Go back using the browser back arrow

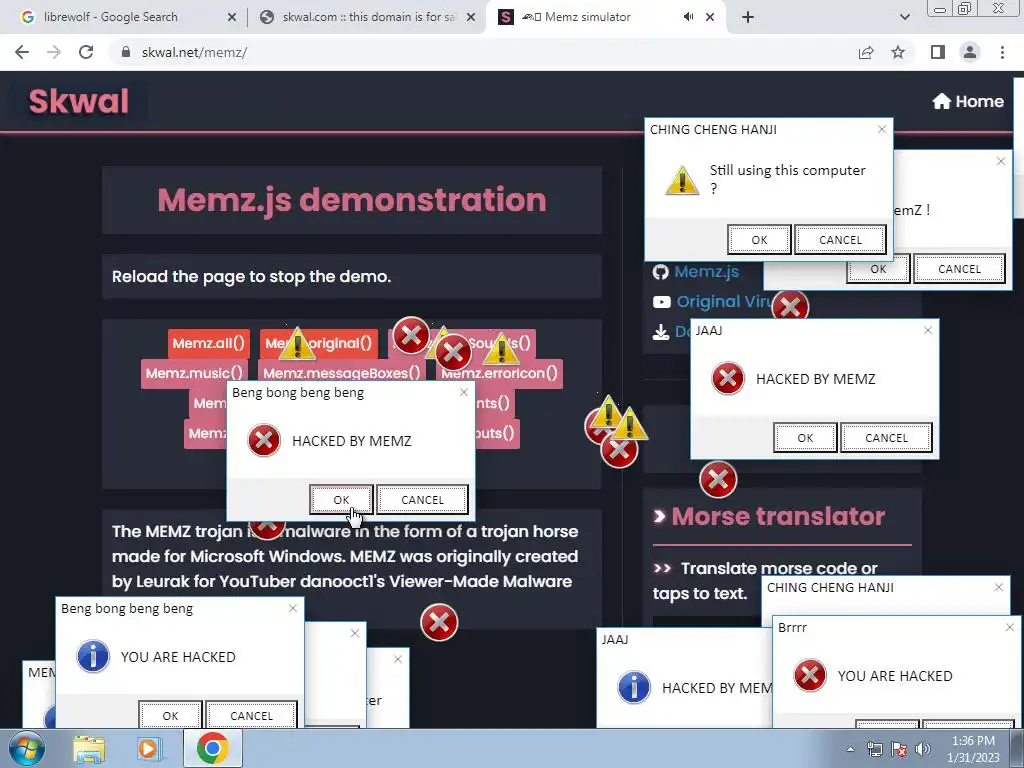pyautogui.click(x=22, y=52)
